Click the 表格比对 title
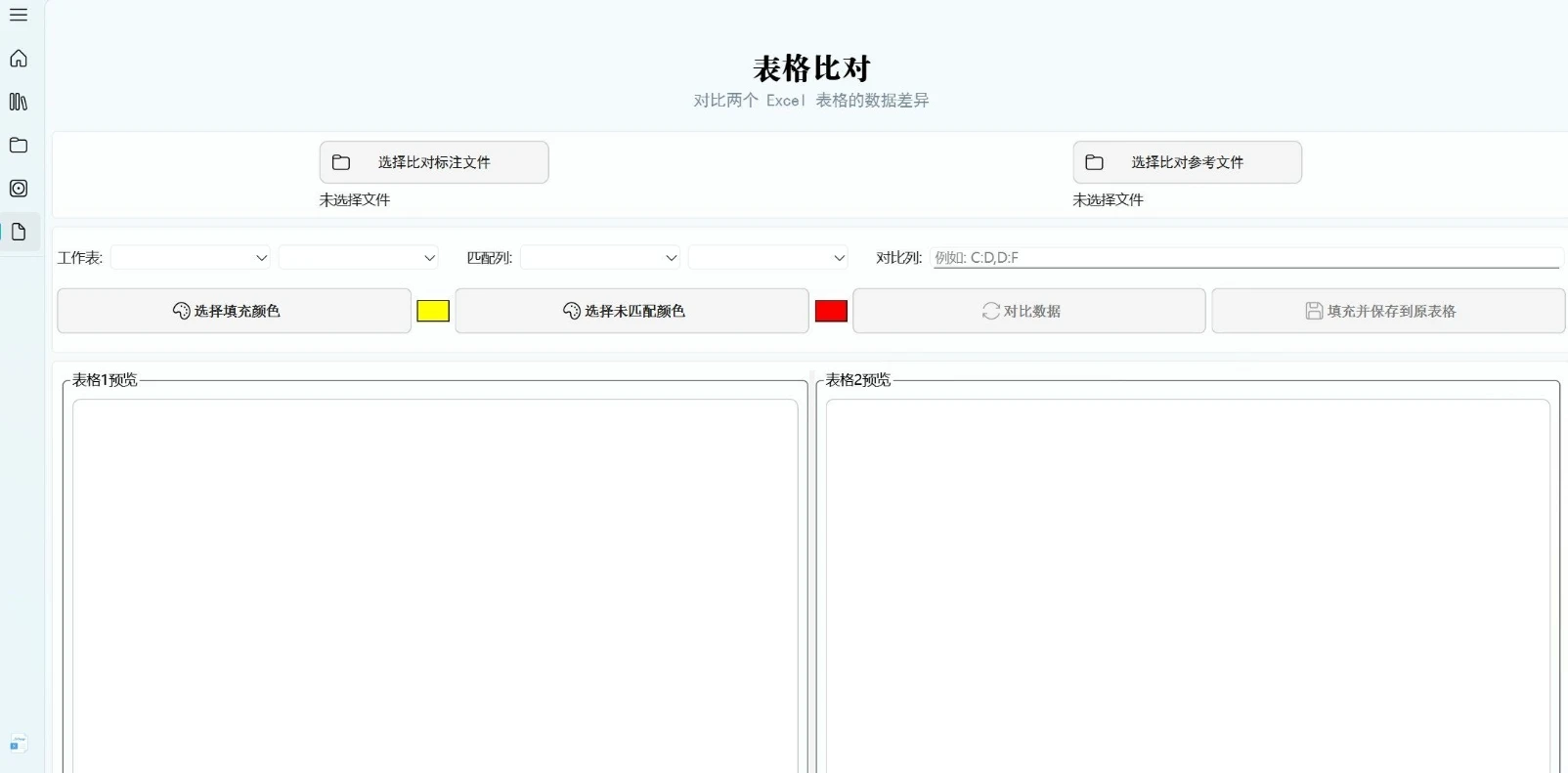Image resolution: width=1568 pixels, height=773 pixels. pos(811,68)
